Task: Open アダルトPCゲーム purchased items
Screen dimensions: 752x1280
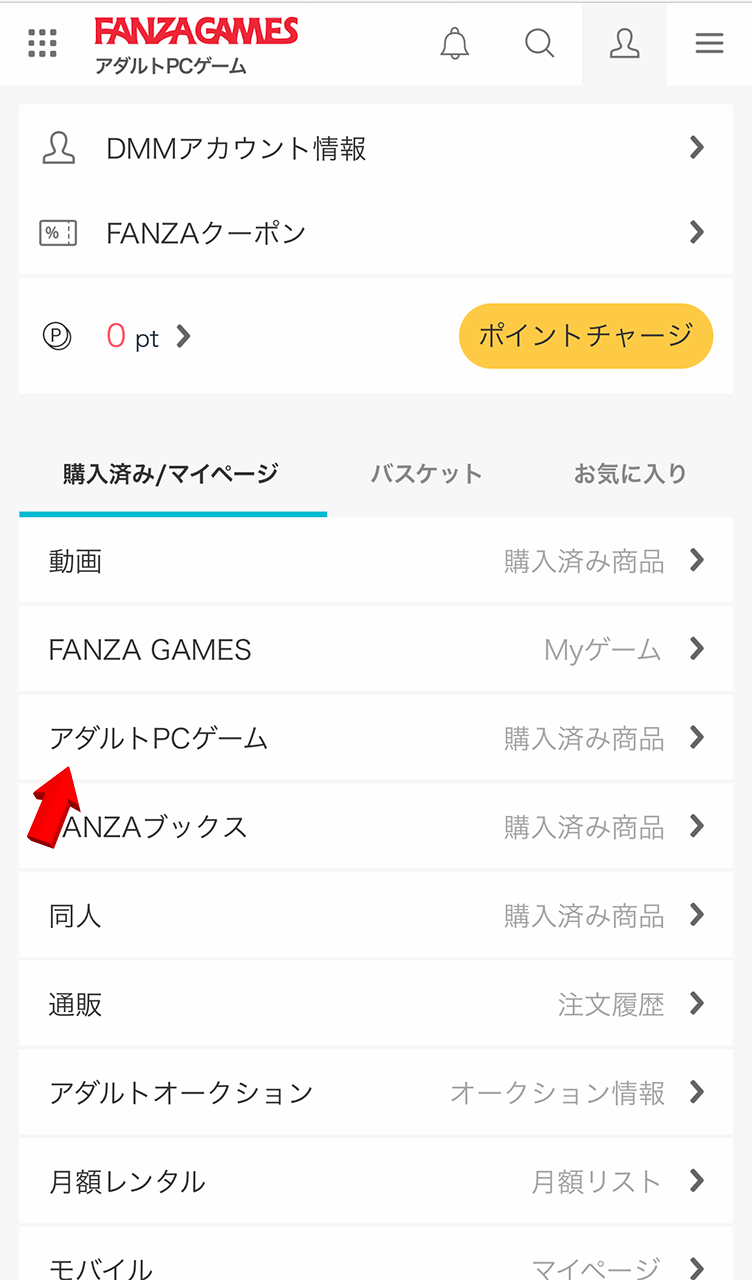Action: [x=375, y=739]
